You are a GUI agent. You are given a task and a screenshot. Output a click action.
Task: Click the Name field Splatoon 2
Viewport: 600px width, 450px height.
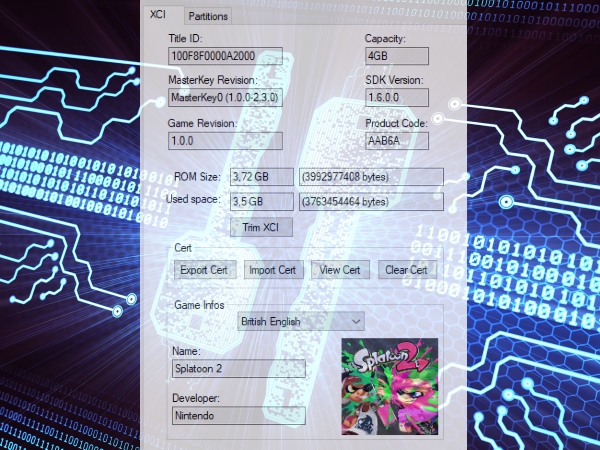(x=239, y=368)
